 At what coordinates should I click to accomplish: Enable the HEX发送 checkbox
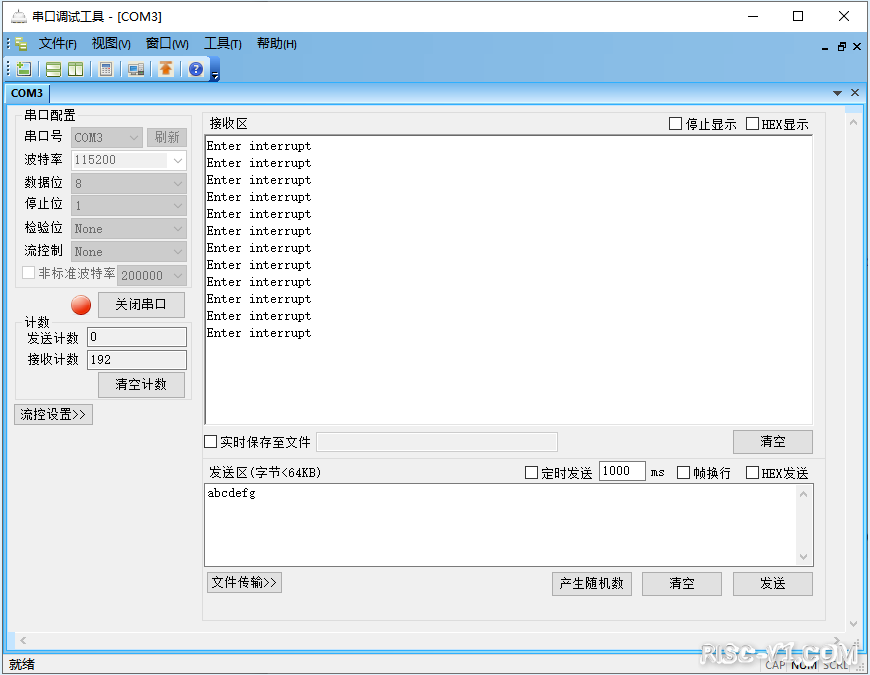point(752,473)
